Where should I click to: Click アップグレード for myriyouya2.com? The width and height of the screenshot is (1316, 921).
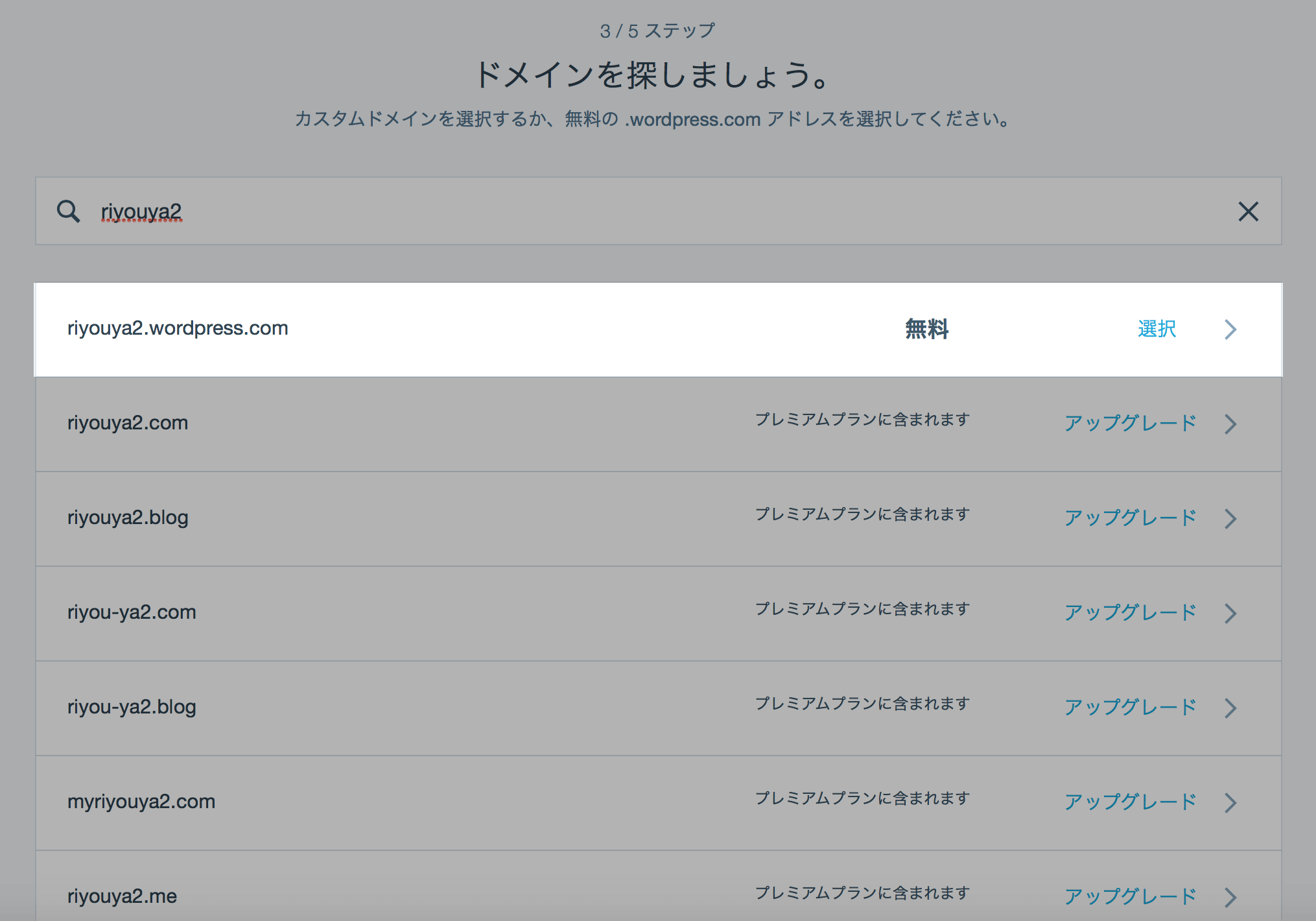pos(1130,802)
